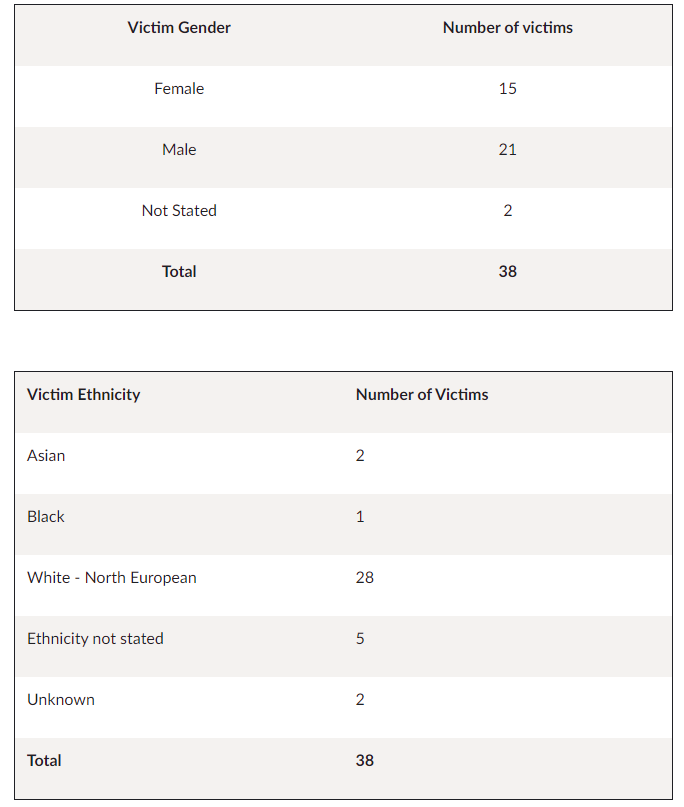Select the White - North European cell
684x807 pixels.
(112, 578)
